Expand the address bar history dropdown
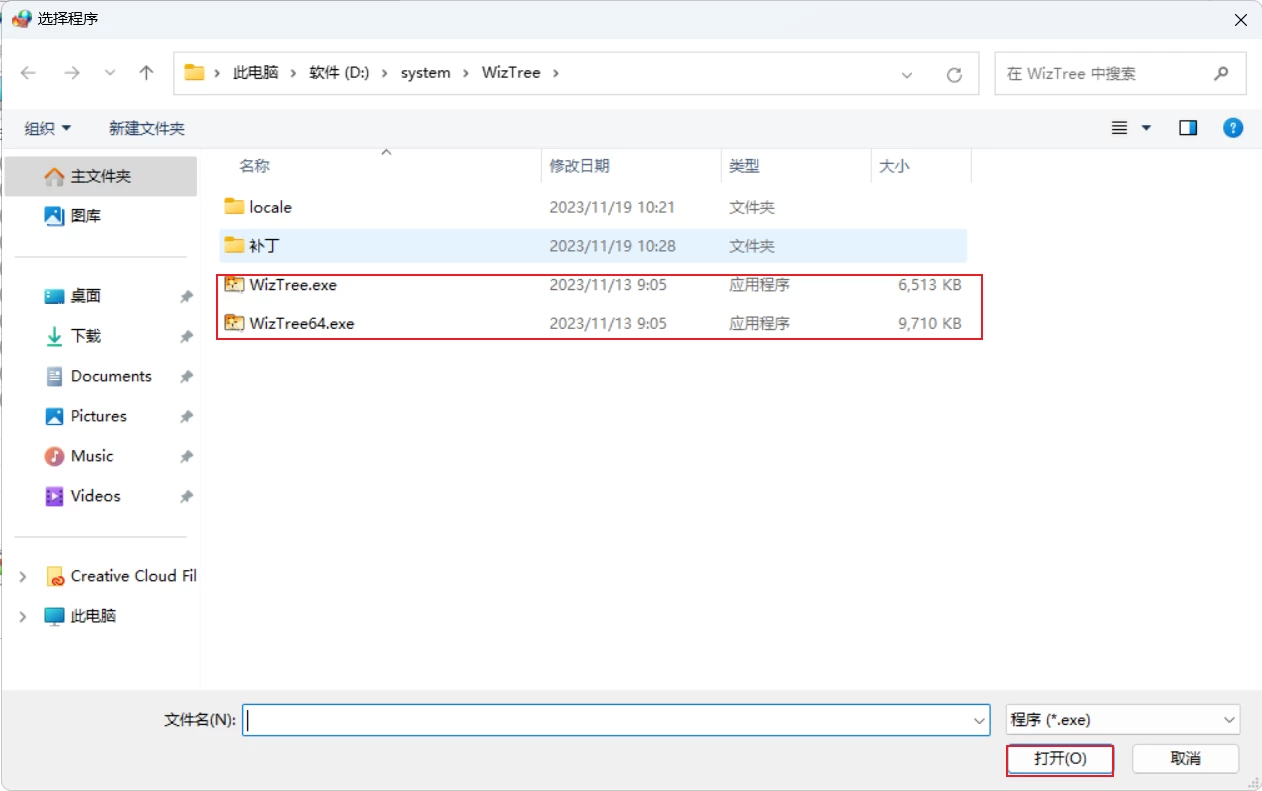Image resolution: width=1262 pixels, height=791 pixels. 907,74
